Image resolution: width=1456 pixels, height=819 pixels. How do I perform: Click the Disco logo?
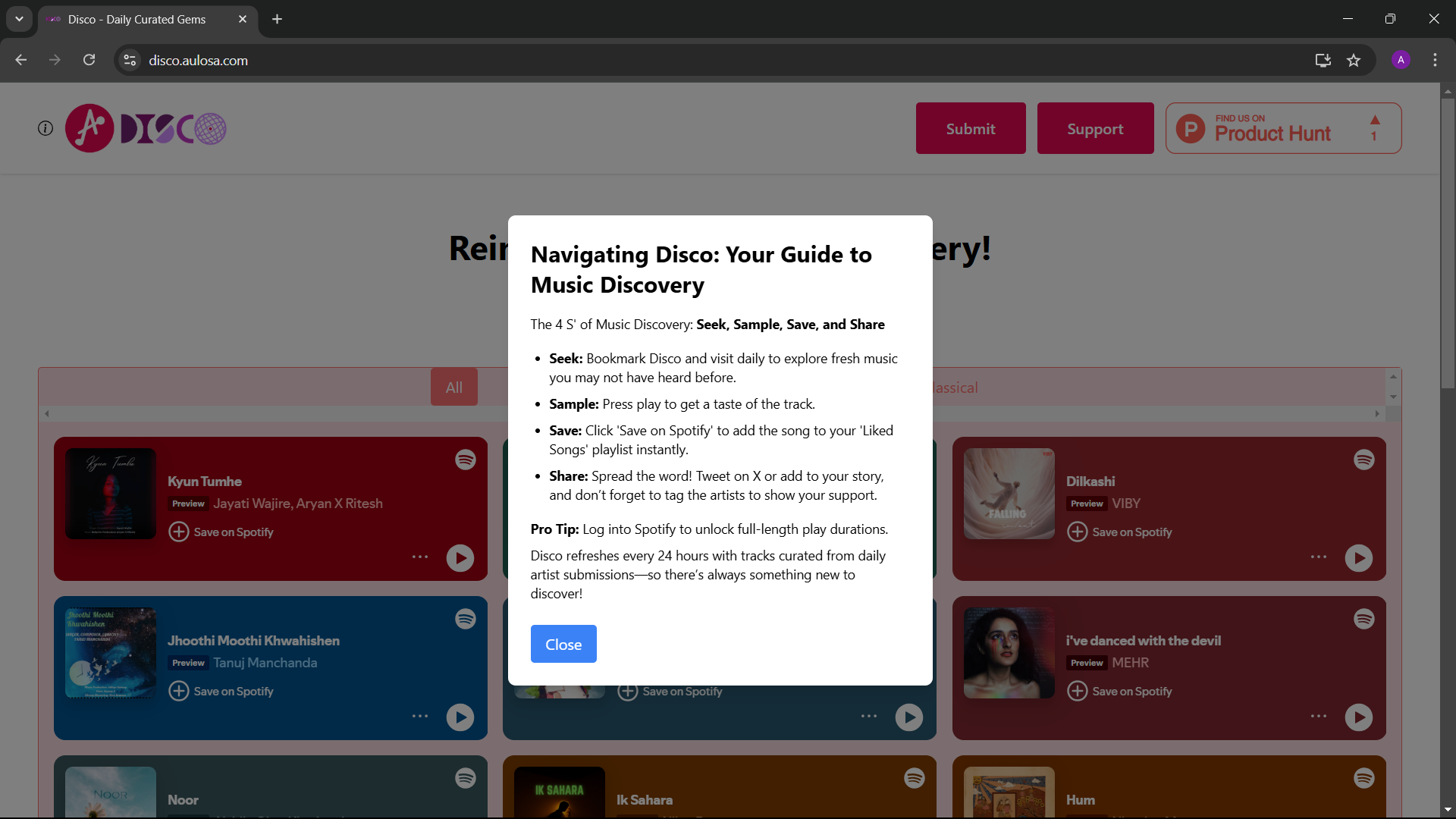coord(146,128)
